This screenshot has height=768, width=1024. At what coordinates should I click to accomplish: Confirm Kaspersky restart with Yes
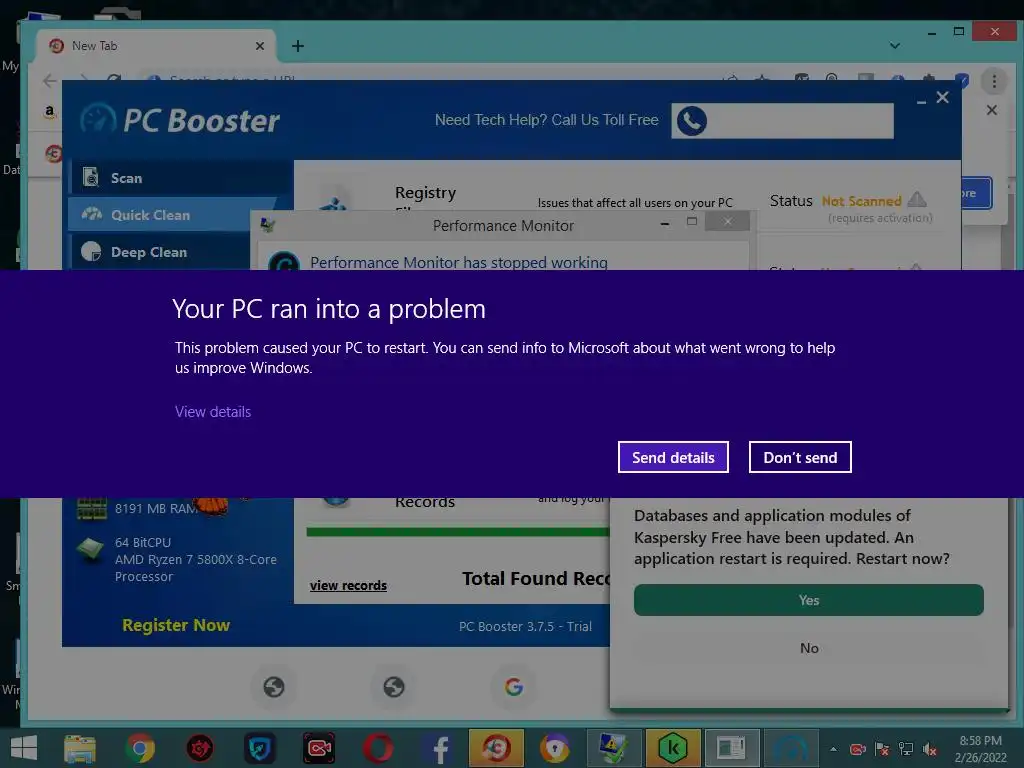pyautogui.click(x=808, y=600)
